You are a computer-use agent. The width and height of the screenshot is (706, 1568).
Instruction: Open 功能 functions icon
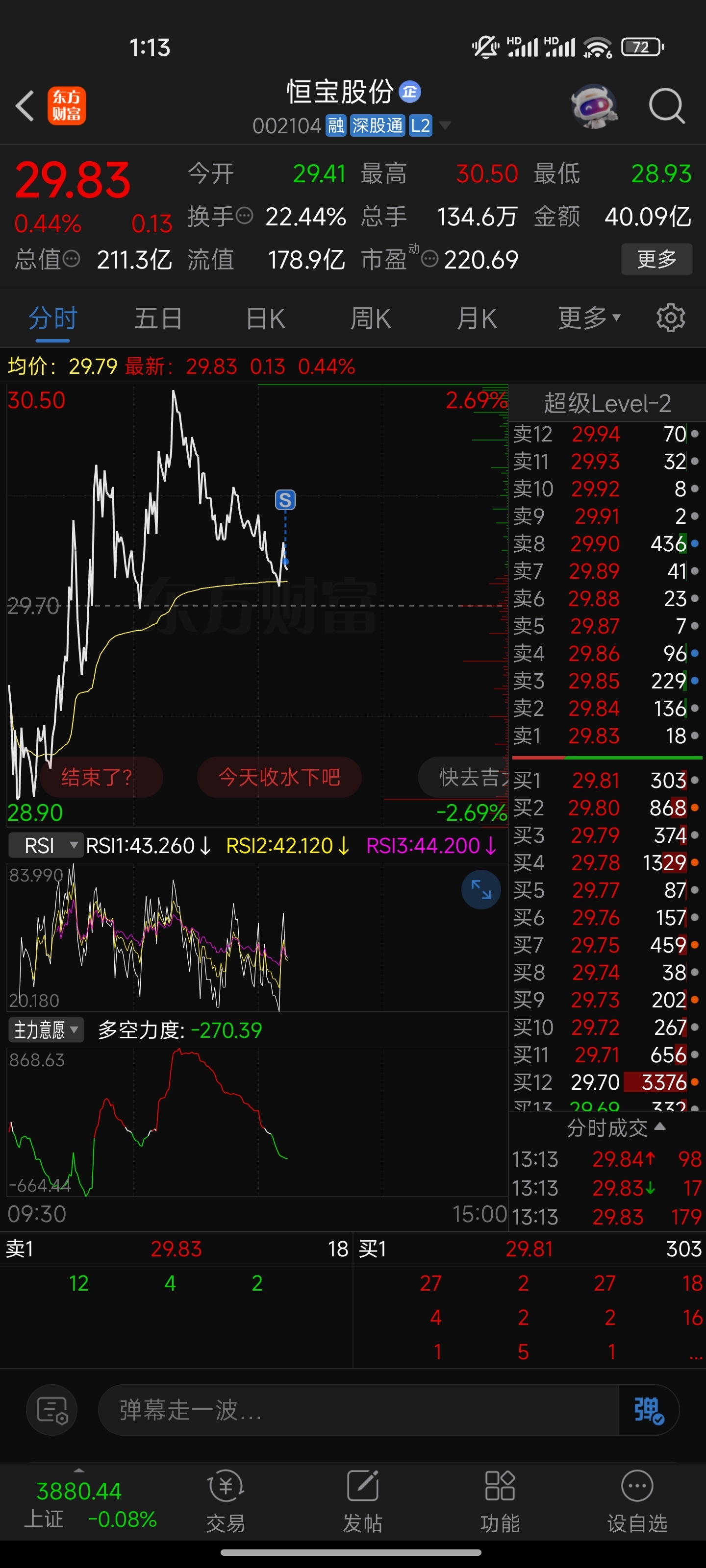[500, 1502]
